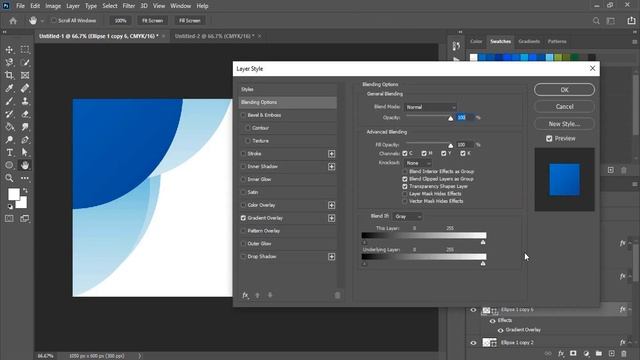This screenshot has height=360, width=640.
Task: Select the Horizontal Type tool
Action: point(9,152)
